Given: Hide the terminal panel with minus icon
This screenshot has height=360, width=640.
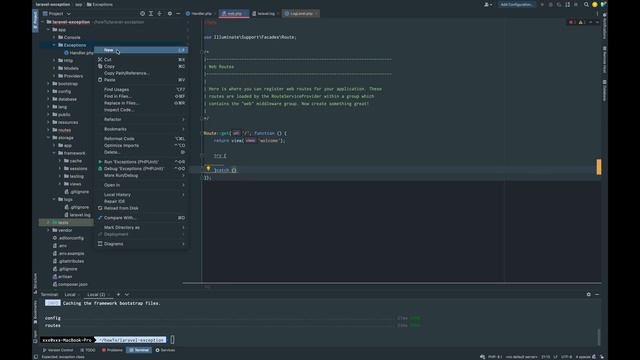Looking at the screenshot, I should pos(597,294).
